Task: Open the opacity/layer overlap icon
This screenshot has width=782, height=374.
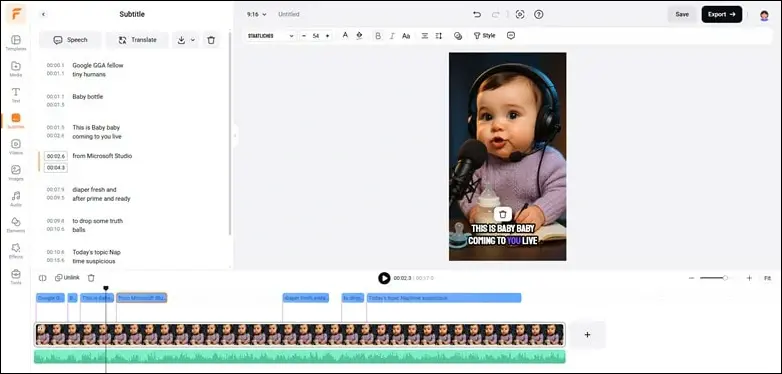Action: pos(458,36)
